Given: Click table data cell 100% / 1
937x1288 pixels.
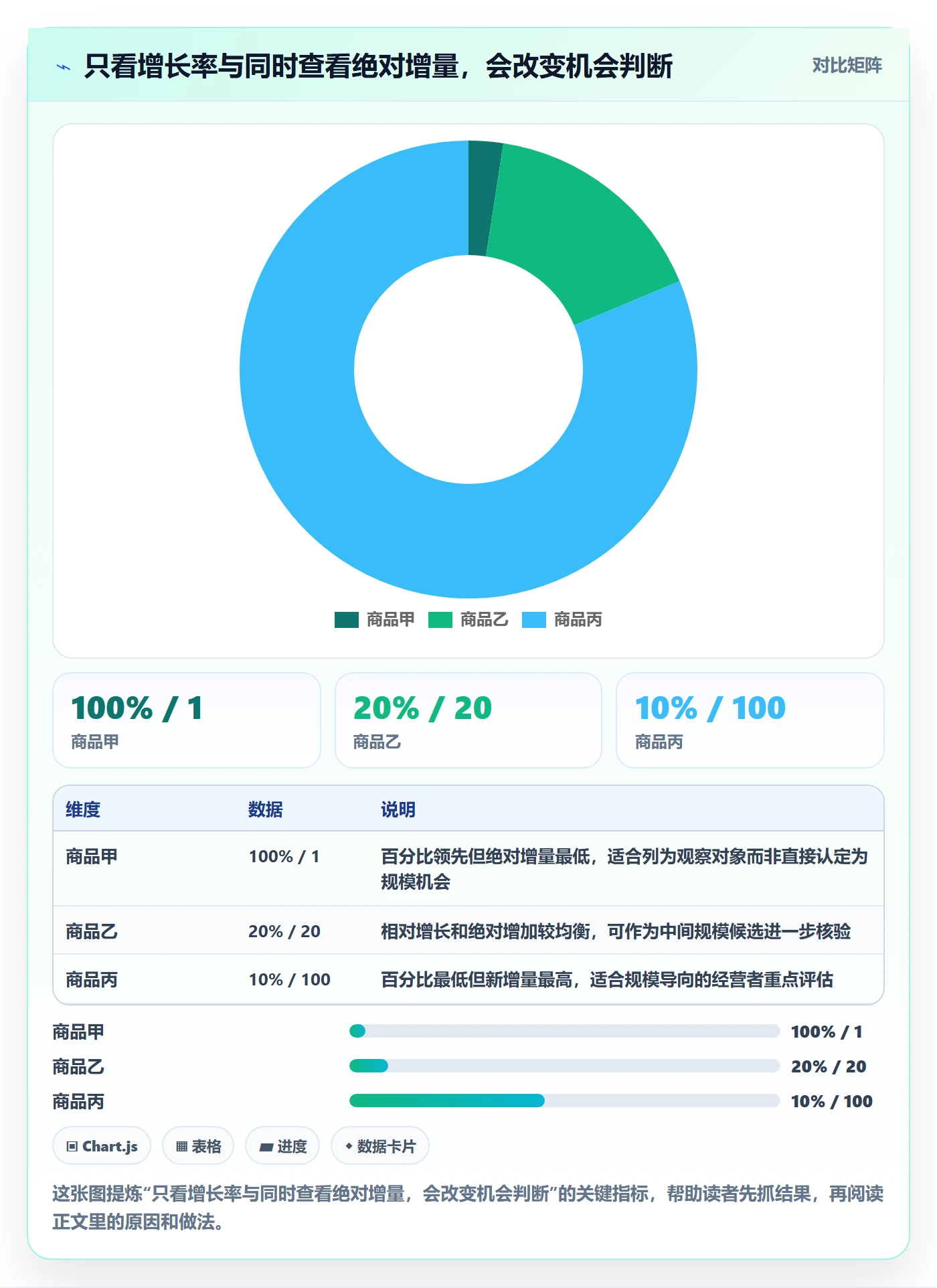Looking at the screenshot, I should [x=284, y=856].
